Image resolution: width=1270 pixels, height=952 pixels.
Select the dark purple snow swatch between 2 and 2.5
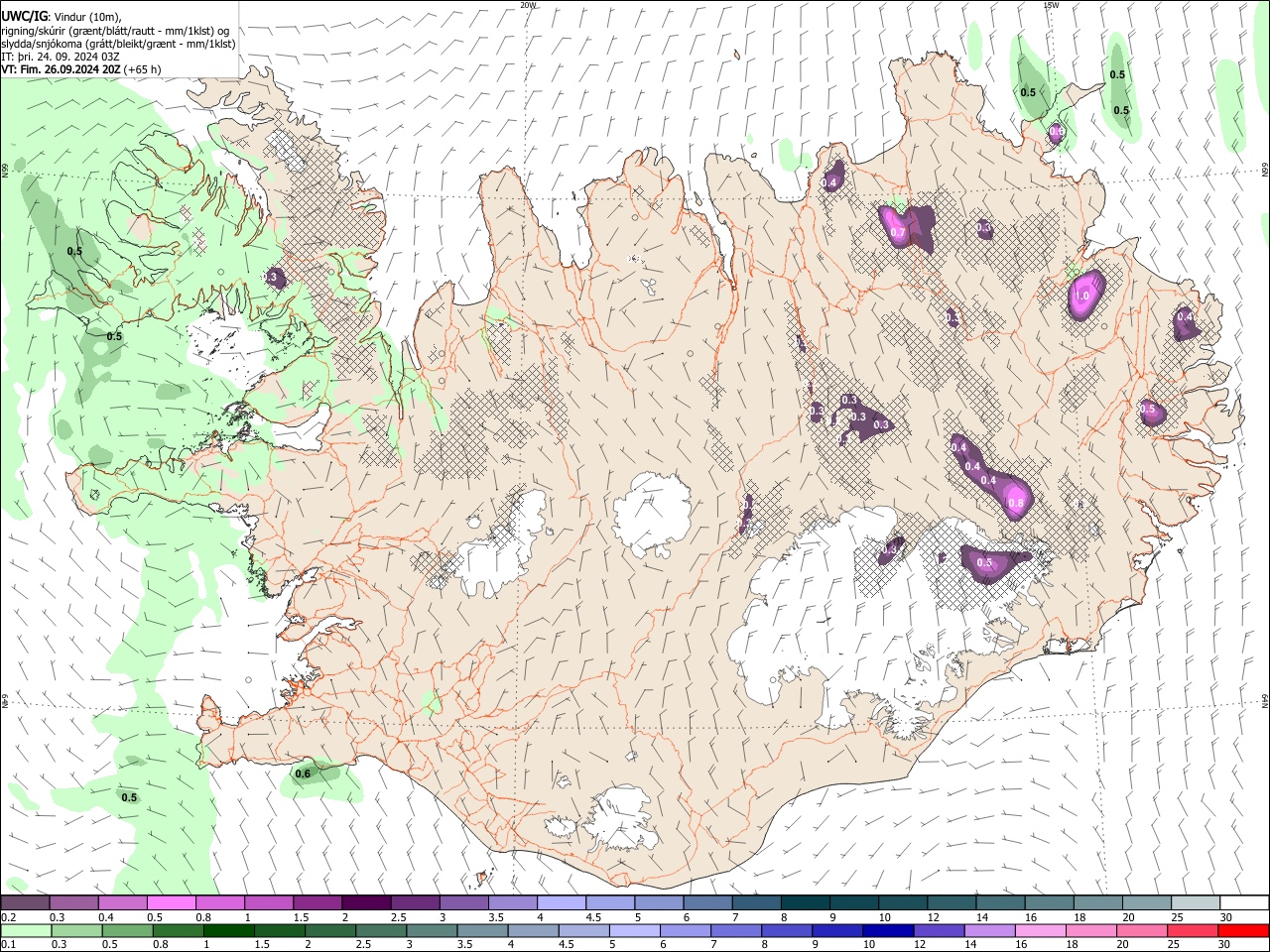[365, 902]
